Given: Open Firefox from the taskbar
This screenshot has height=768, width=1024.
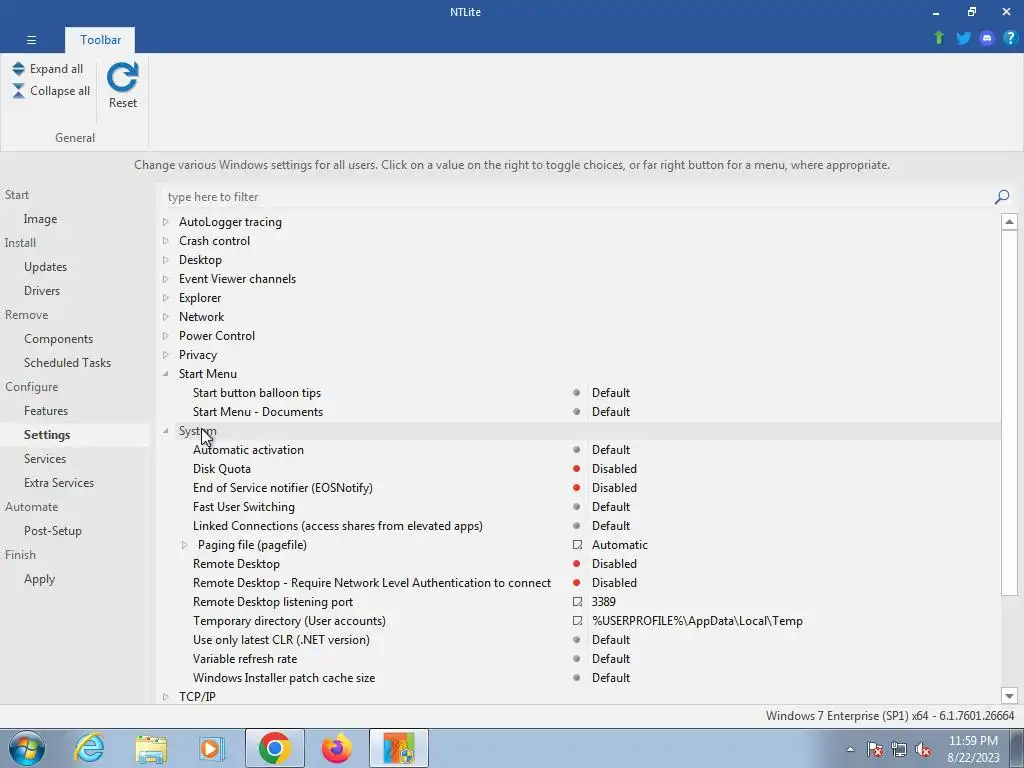Looking at the screenshot, I should click(x=336, y=748).
